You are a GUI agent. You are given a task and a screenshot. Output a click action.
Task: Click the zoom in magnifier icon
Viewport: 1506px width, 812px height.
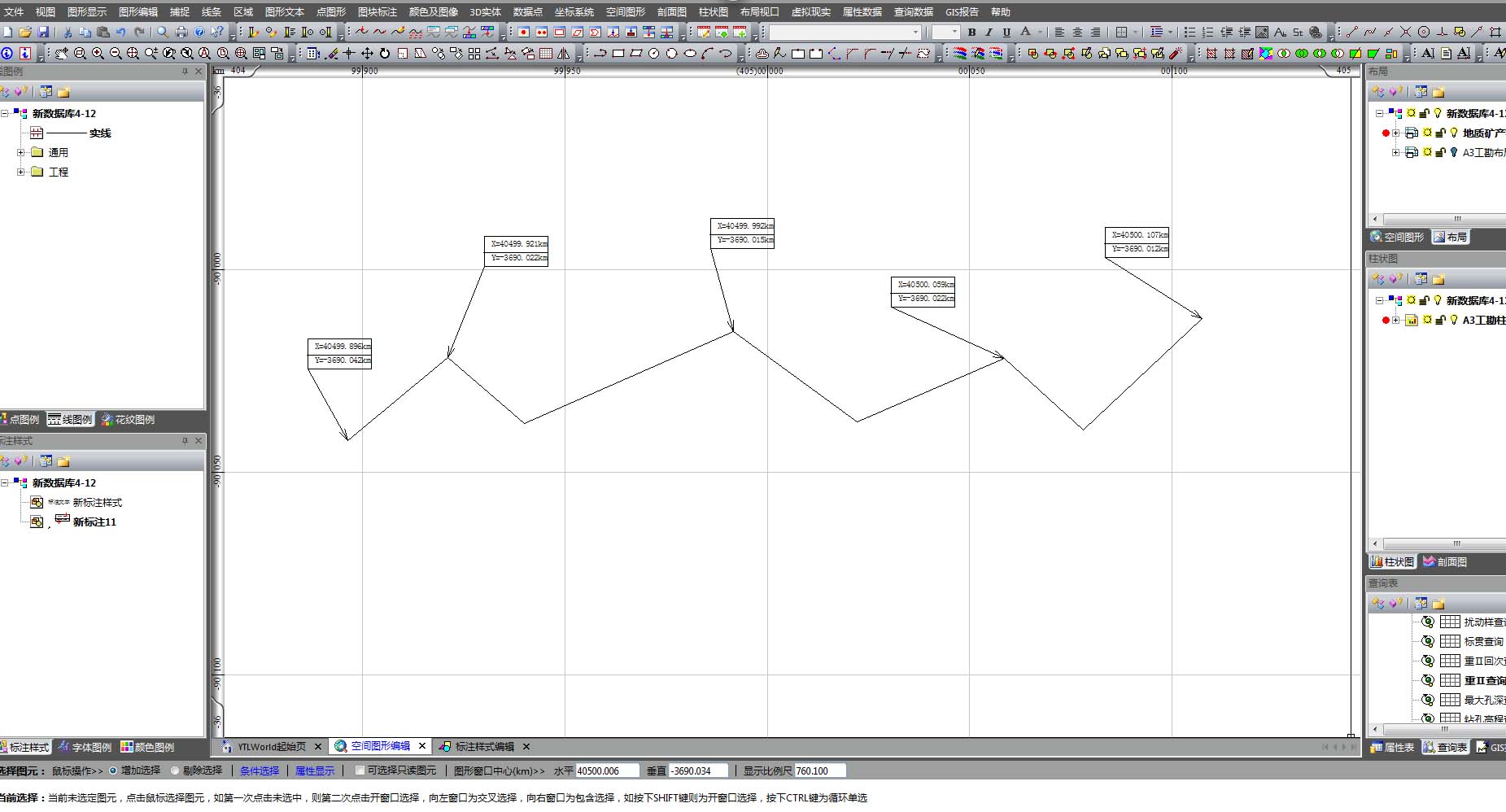pyautogui.click(x=98, y=53)
